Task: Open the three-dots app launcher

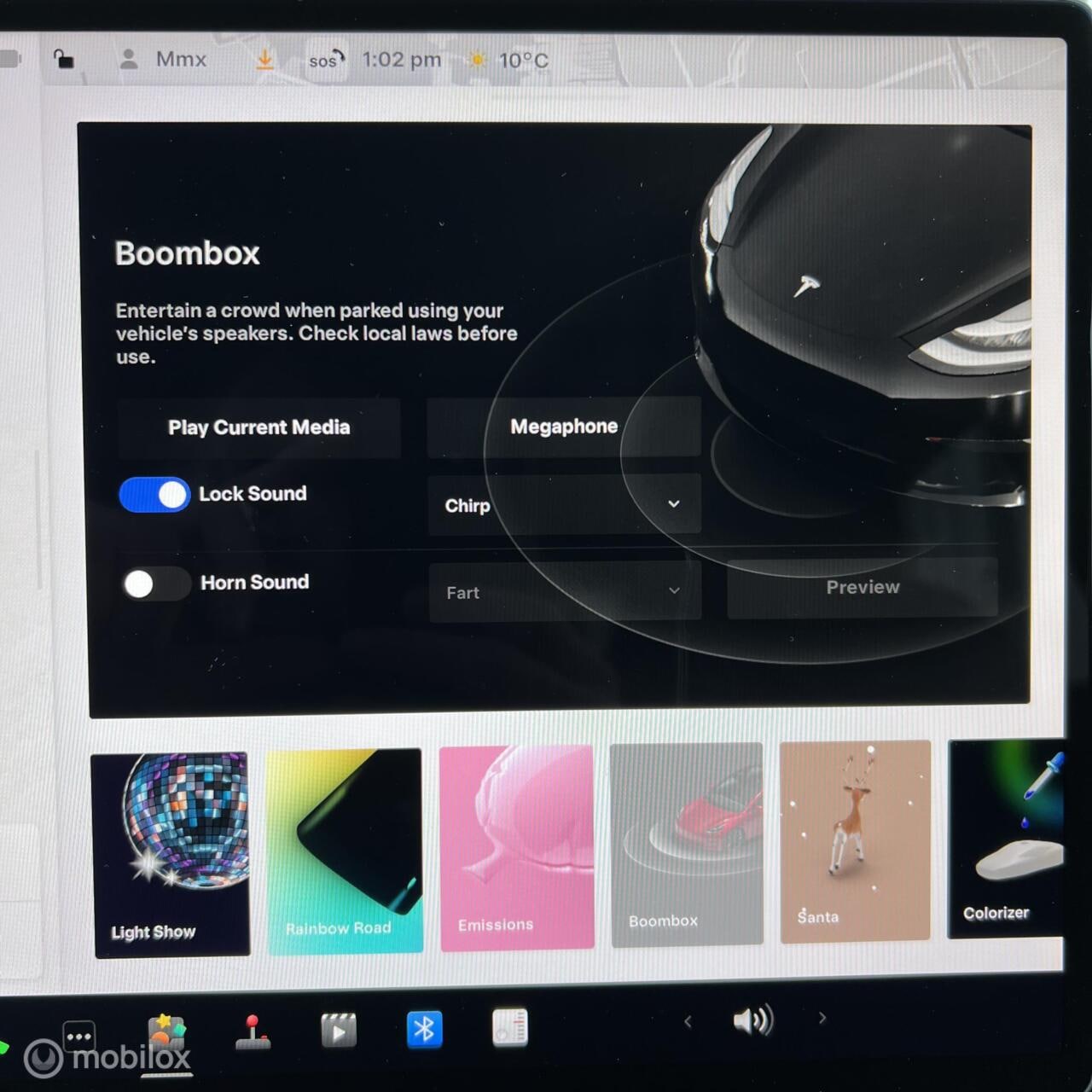Action: point(79,1037)
